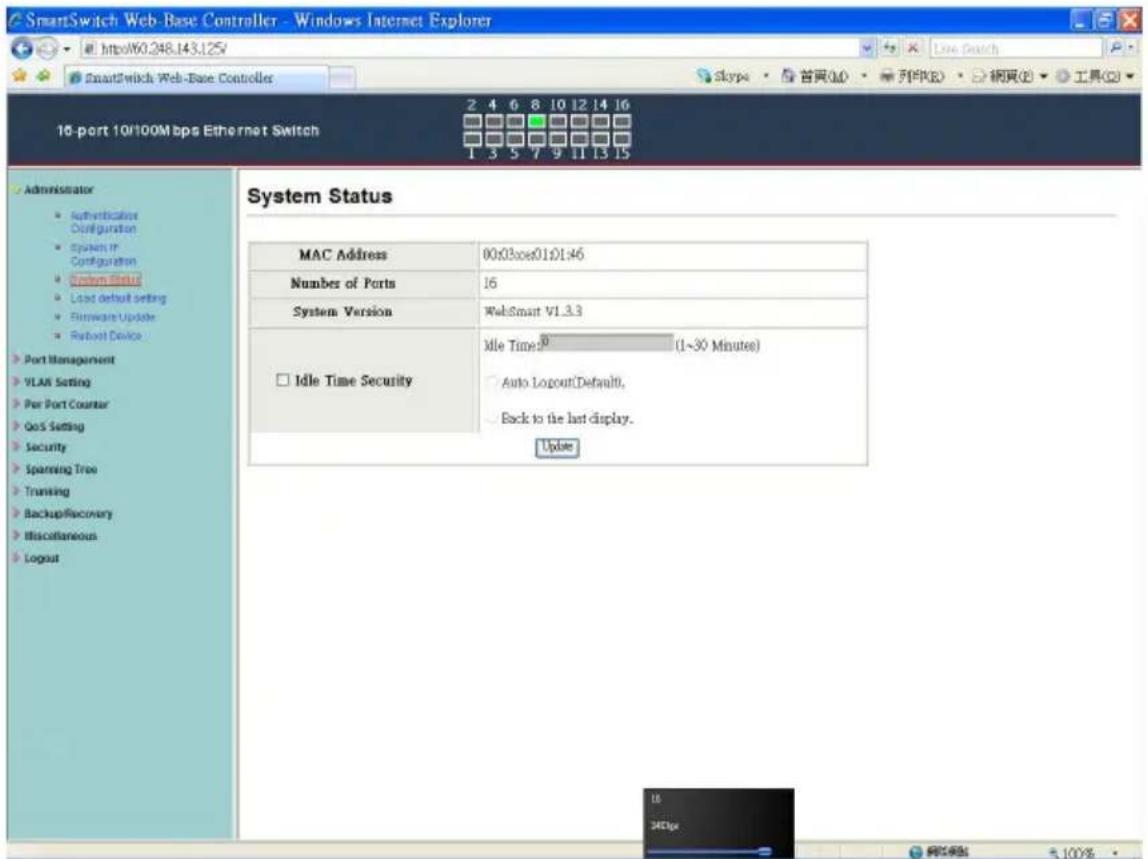Open the recent pages dropdown arrow
Screen dimensions: 1148x859
67,49
